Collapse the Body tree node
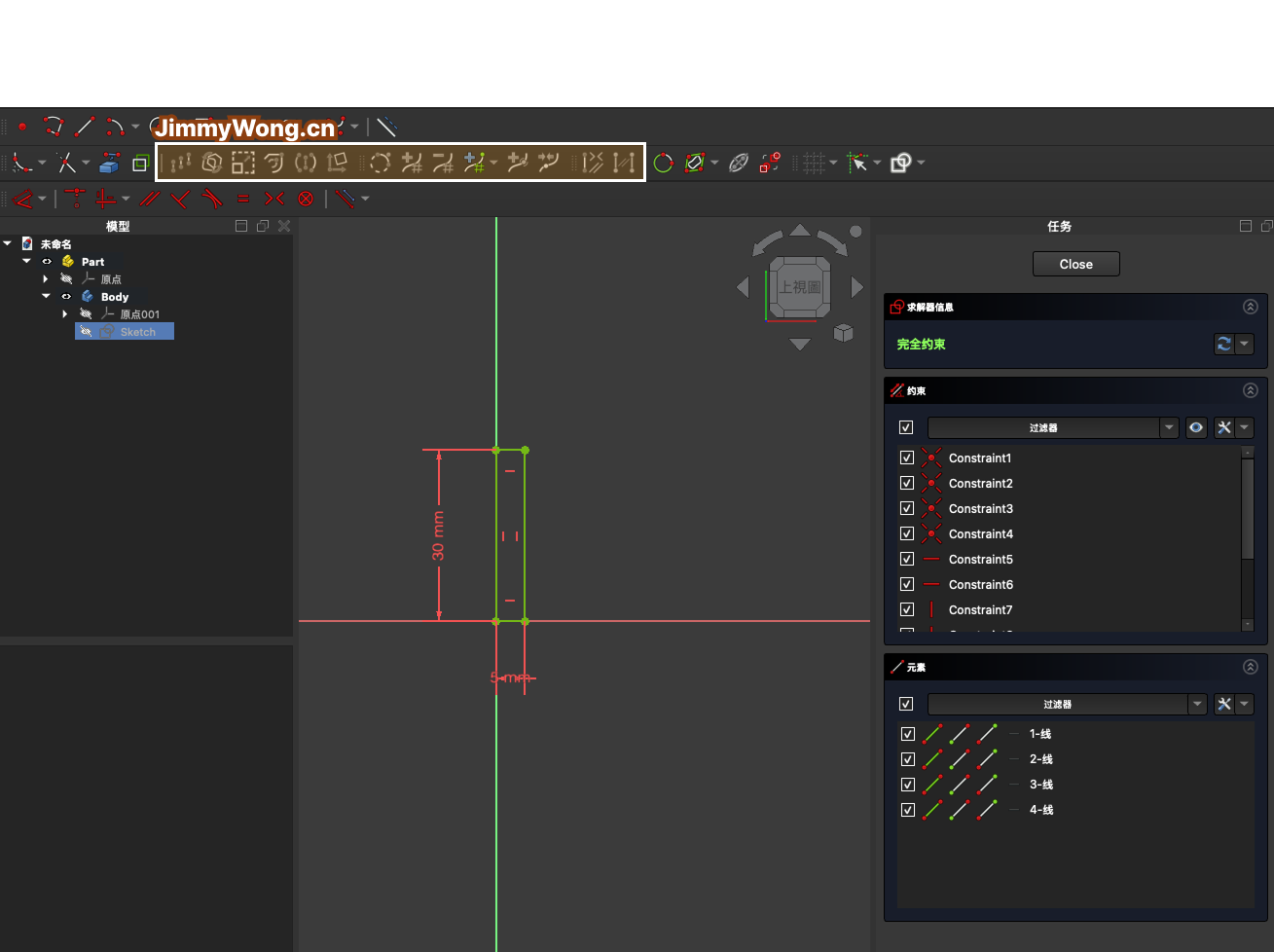1274x952 pixels. pos(46,296)
